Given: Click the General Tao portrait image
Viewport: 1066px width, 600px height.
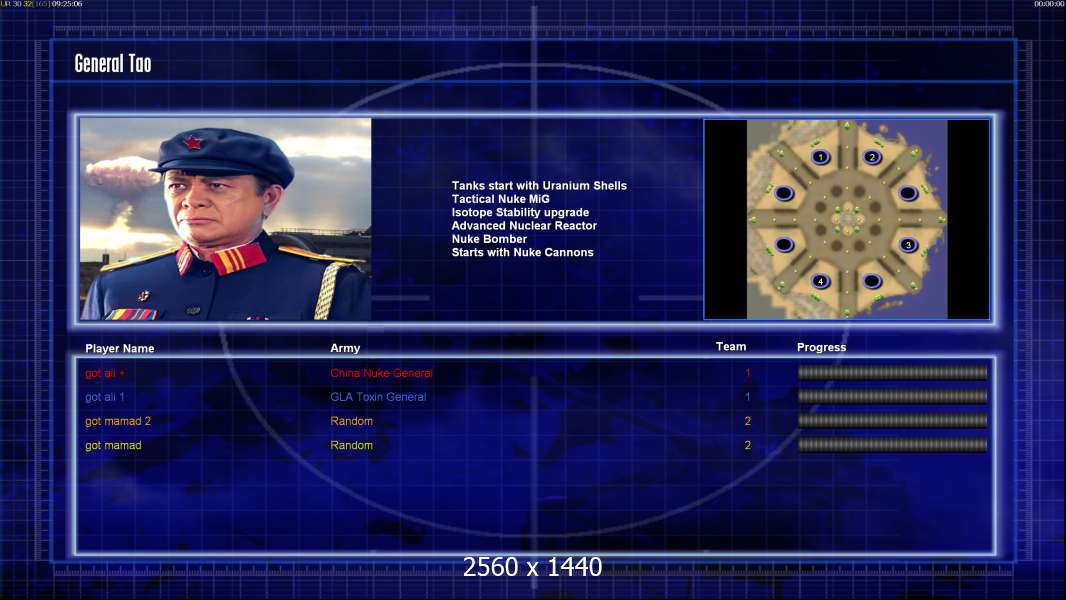Looking at the screenshot, I should pyautogui.click(x=226, y=219).
